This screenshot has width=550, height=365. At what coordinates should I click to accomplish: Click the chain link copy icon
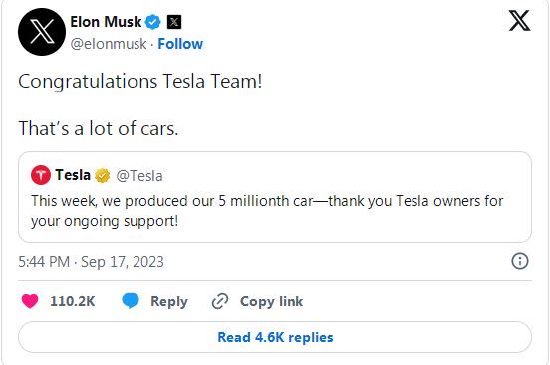pos(220,301)
